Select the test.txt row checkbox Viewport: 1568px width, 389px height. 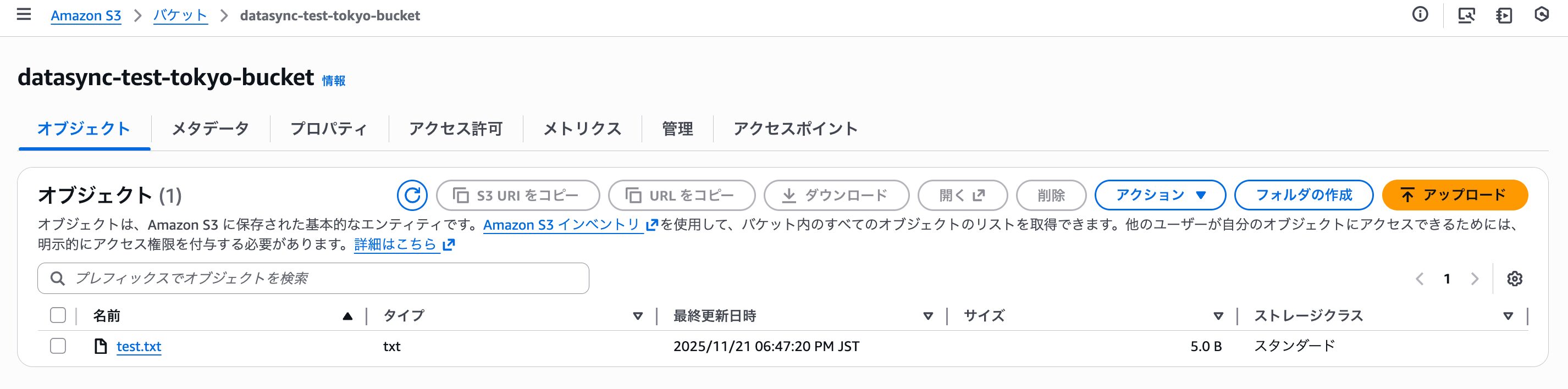pyautogui.click(x=58, y=346)
